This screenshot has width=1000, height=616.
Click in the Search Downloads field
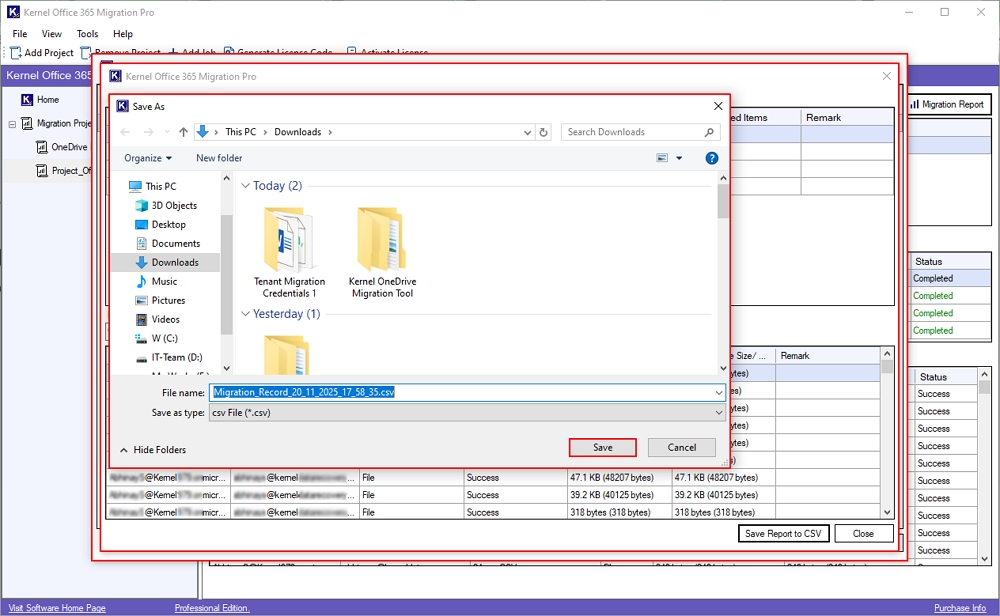[632, 132]
